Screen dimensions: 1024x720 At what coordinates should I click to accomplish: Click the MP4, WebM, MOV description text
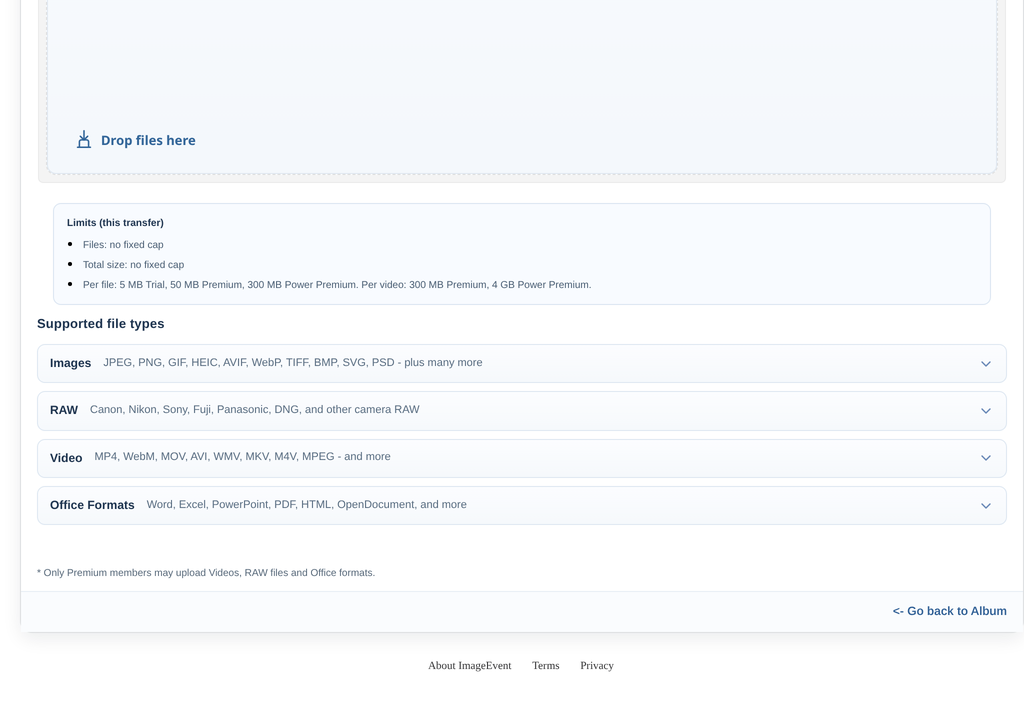click(x=242, y=457)
